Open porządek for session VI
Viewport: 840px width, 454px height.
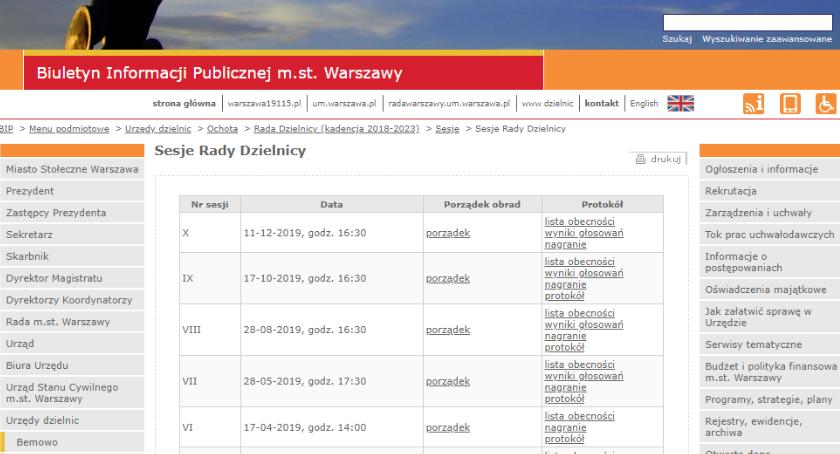pyautogui.click(x=448, y=428)
